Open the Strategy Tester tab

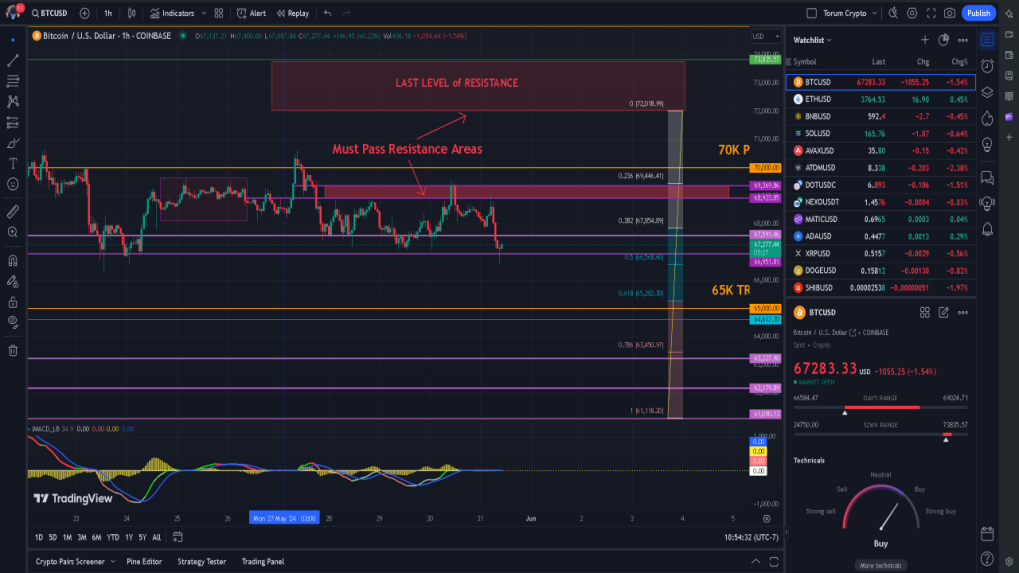click(201, 561)
